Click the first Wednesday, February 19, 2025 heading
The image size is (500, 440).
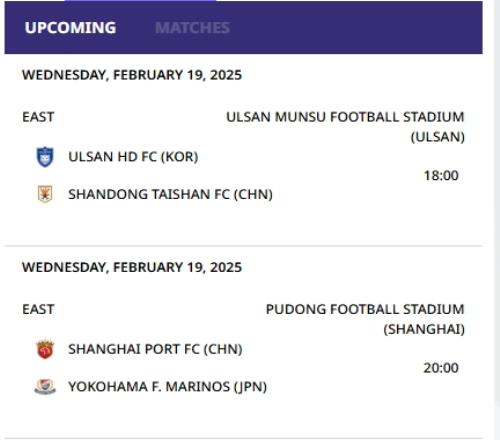tap(132, 75)
